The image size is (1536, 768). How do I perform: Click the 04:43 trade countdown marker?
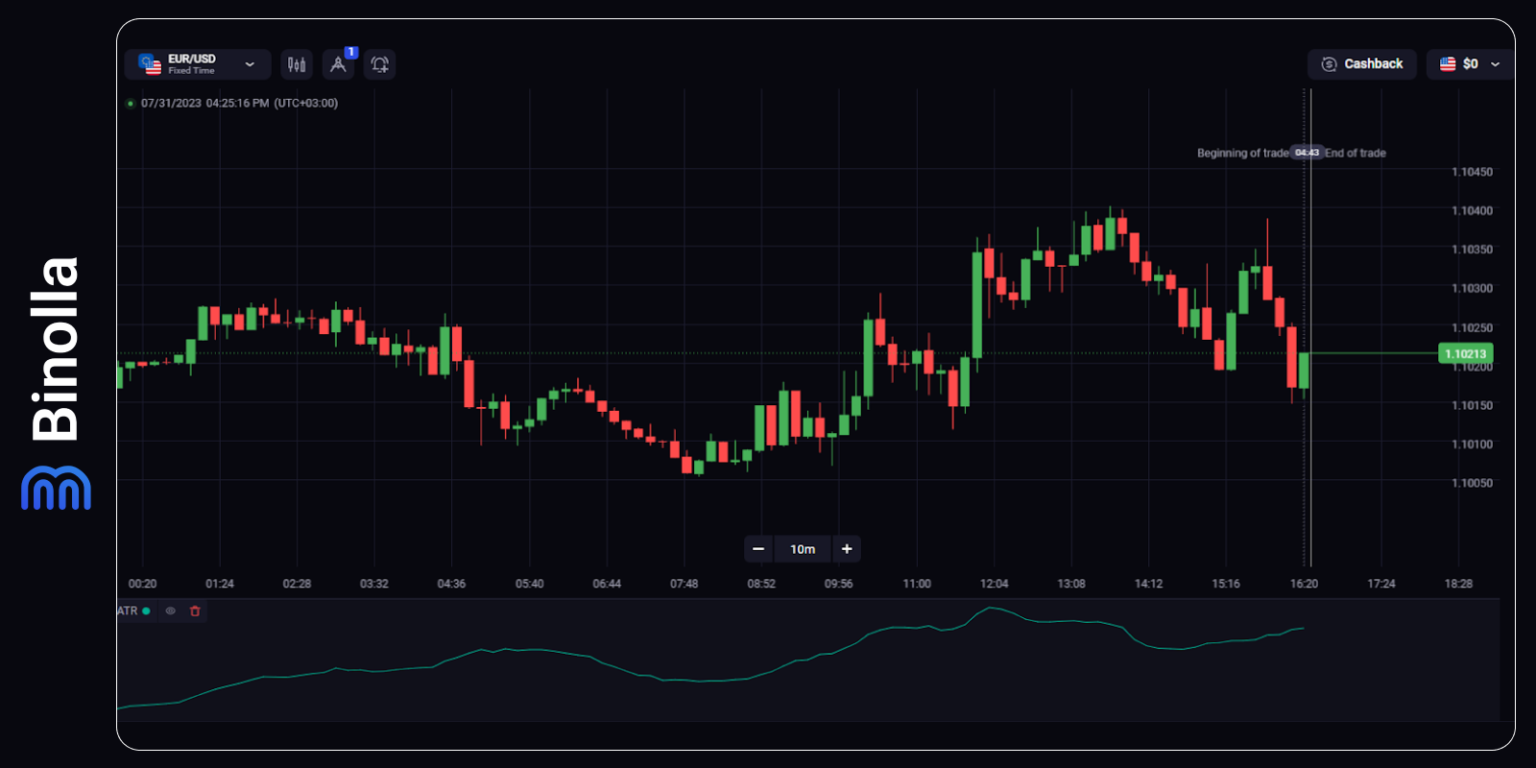pyautogui.click(x=1306, y=153)
